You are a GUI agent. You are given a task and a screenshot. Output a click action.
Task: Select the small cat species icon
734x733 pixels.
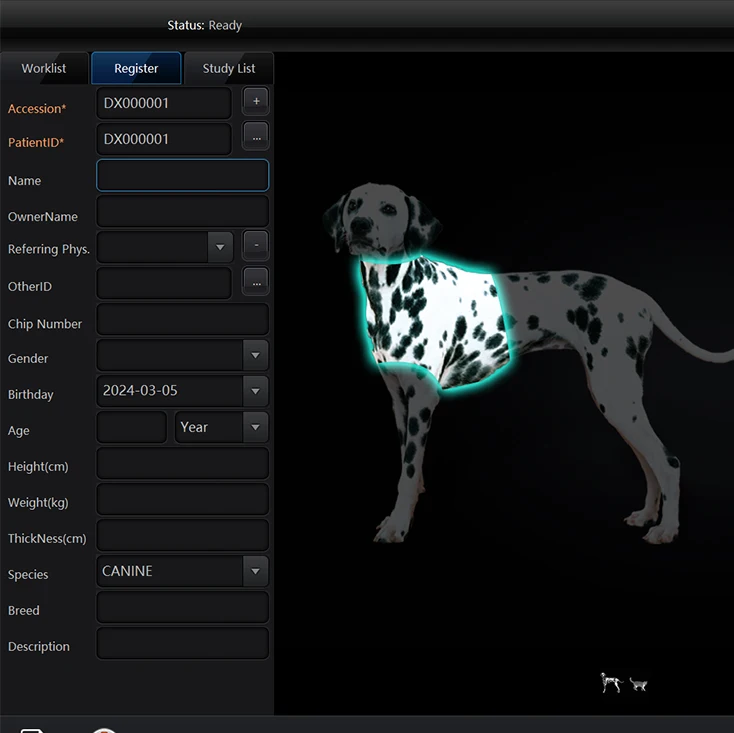tap(638, 685)
